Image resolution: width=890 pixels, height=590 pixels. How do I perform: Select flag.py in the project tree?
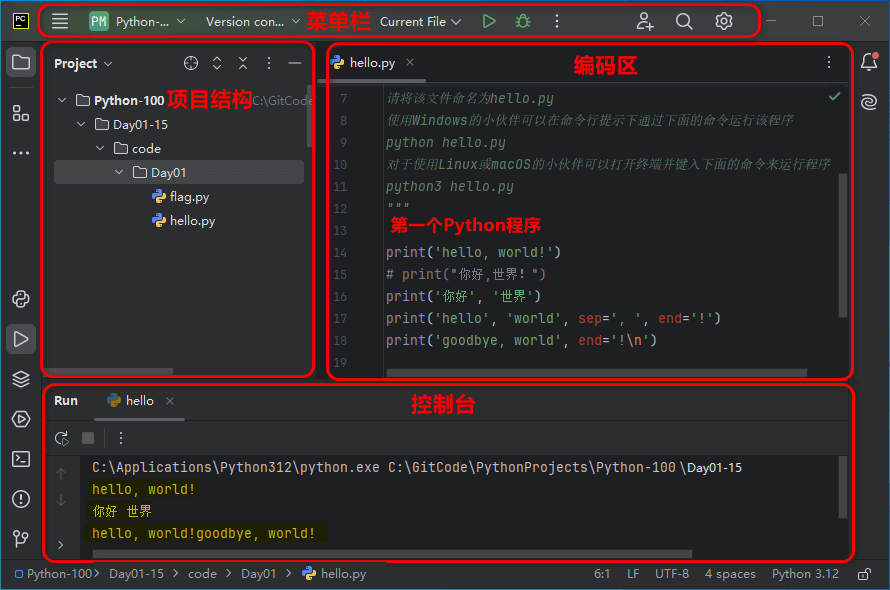point(189,197)
